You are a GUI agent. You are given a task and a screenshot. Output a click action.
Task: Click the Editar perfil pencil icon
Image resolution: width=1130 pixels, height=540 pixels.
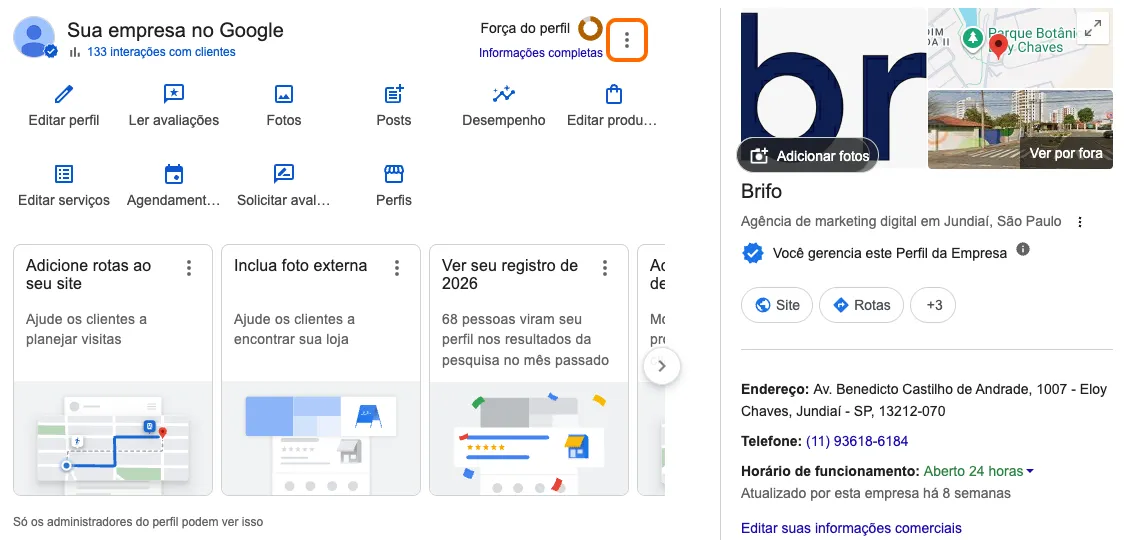[x=64, y=94]
